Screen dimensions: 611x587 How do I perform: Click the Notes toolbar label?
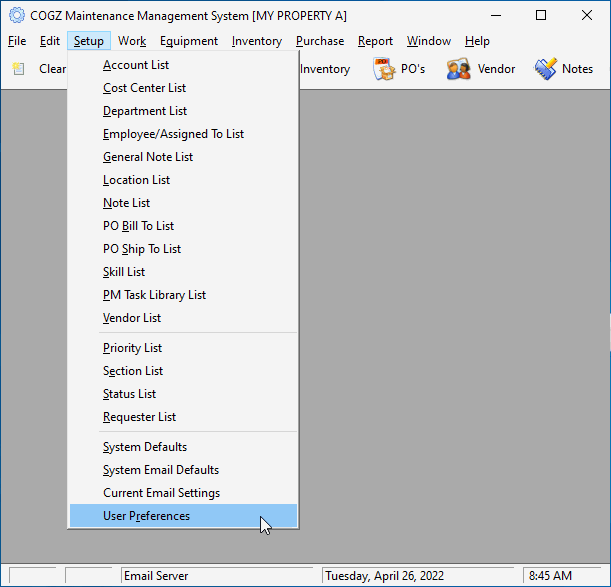click(577, 69)
